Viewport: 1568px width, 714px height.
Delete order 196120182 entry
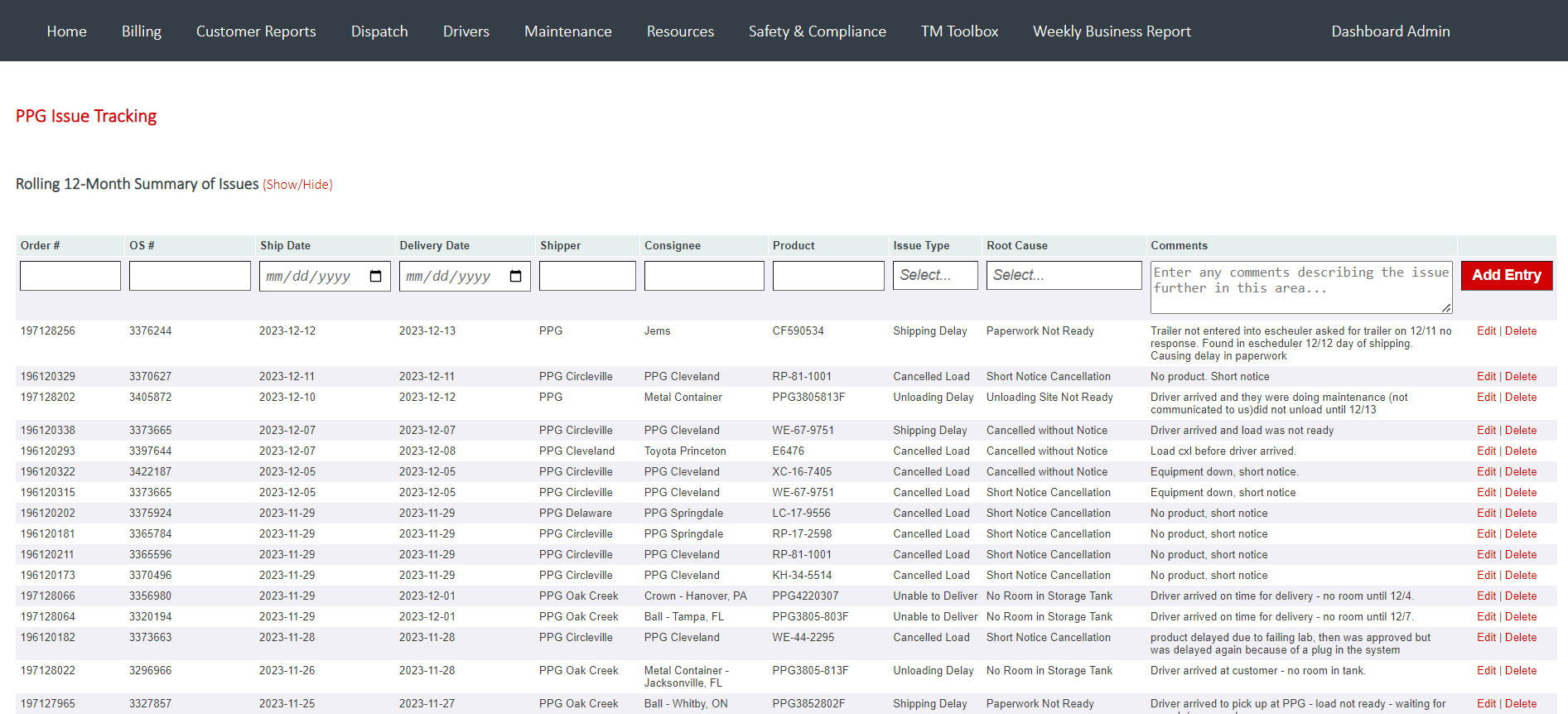click(1521, 637)
